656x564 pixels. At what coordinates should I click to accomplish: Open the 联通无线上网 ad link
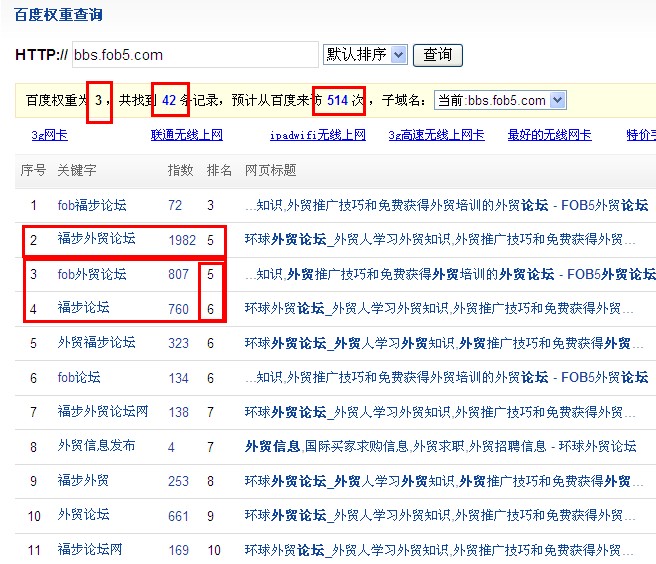[187, 135]
